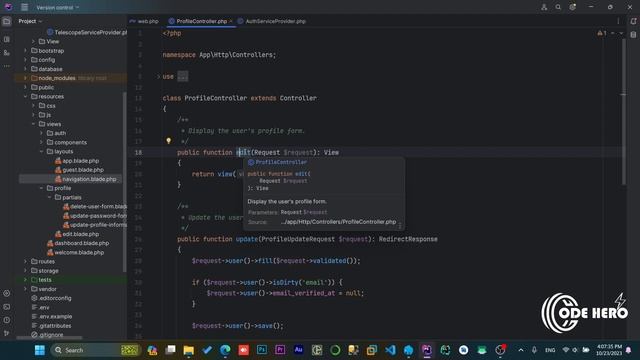Select guest.blade.php in project tree

83,170
